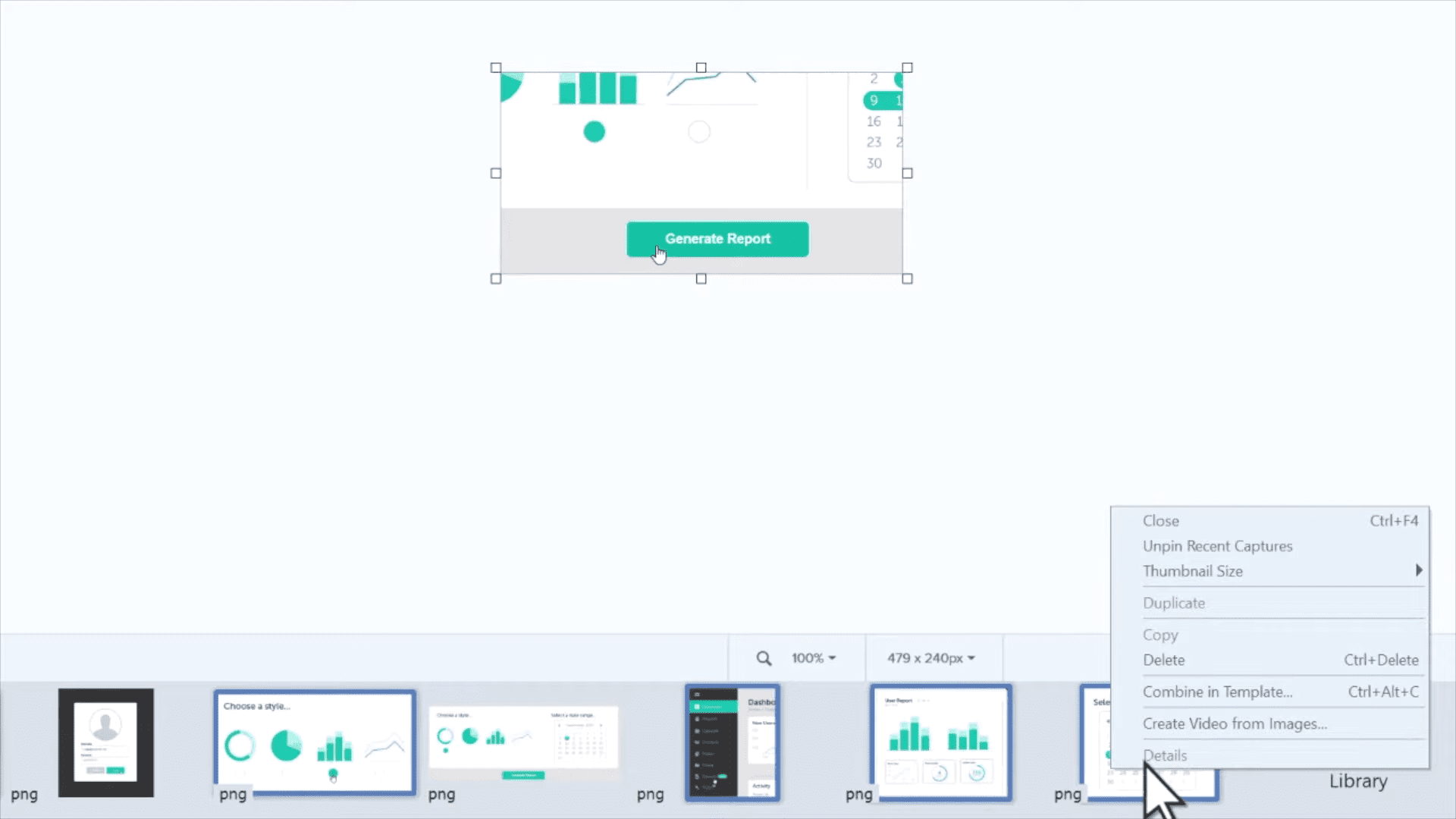Click Generate Report button

click(x=717, y=238)
